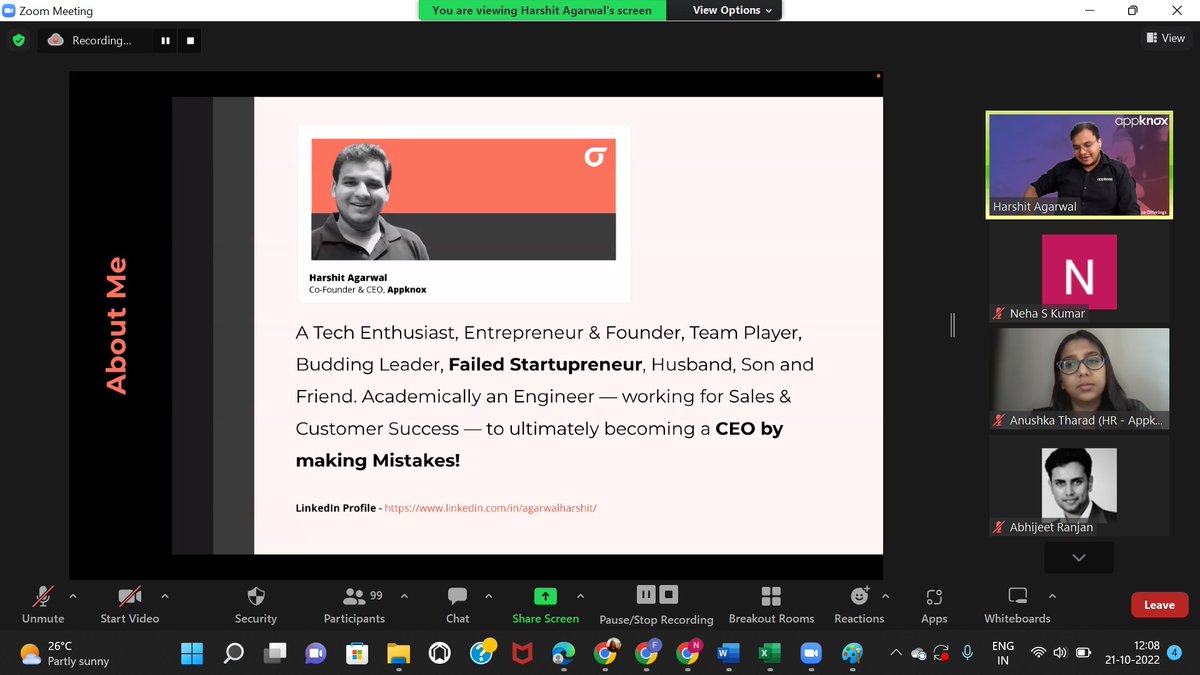
Task: Pause recording from the top recording bar
Action: 165,40
